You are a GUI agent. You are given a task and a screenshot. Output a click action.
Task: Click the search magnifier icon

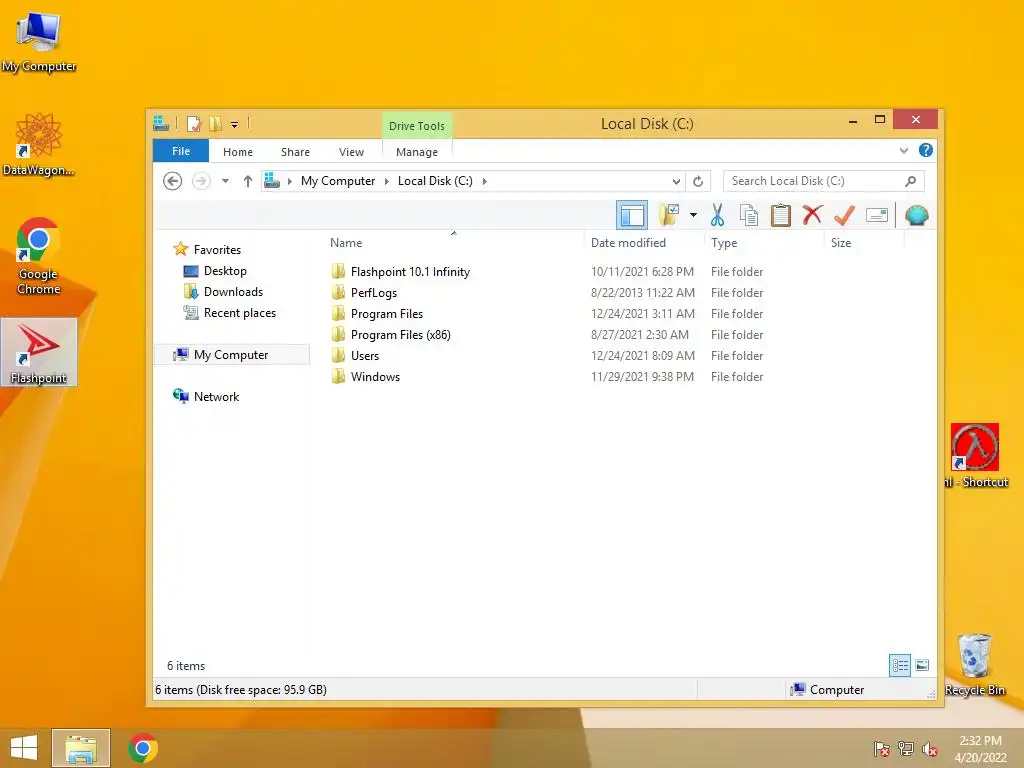[911, 181]
